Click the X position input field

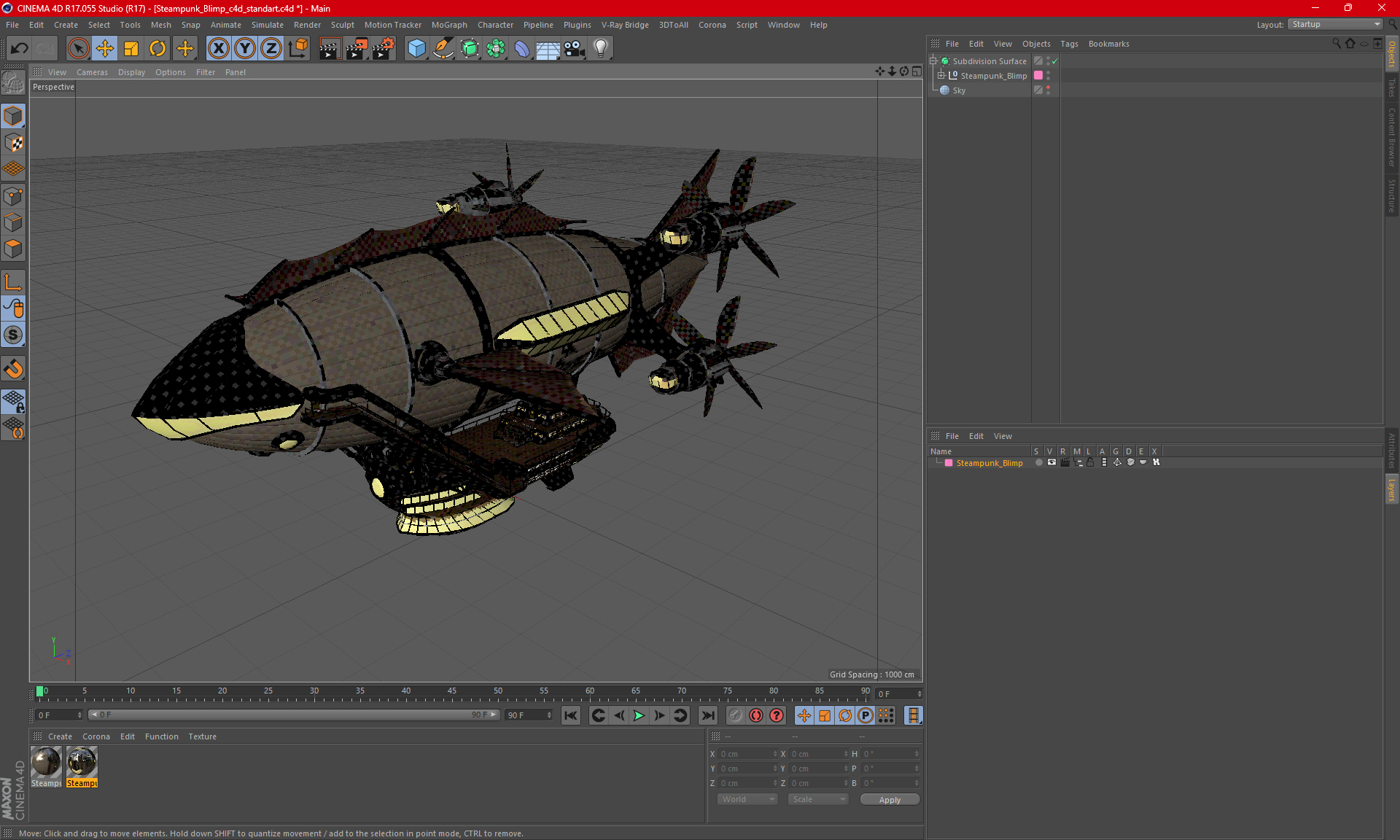click(748, 754)
